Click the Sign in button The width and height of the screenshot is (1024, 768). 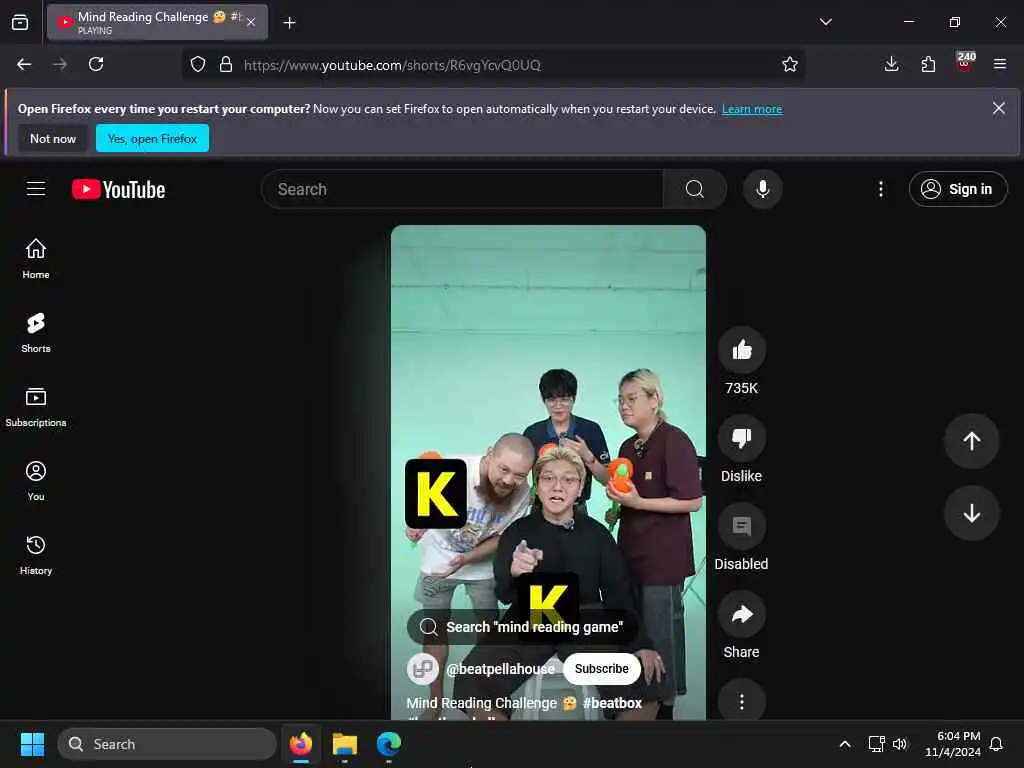pyautogui.click(x=957, y=189)
